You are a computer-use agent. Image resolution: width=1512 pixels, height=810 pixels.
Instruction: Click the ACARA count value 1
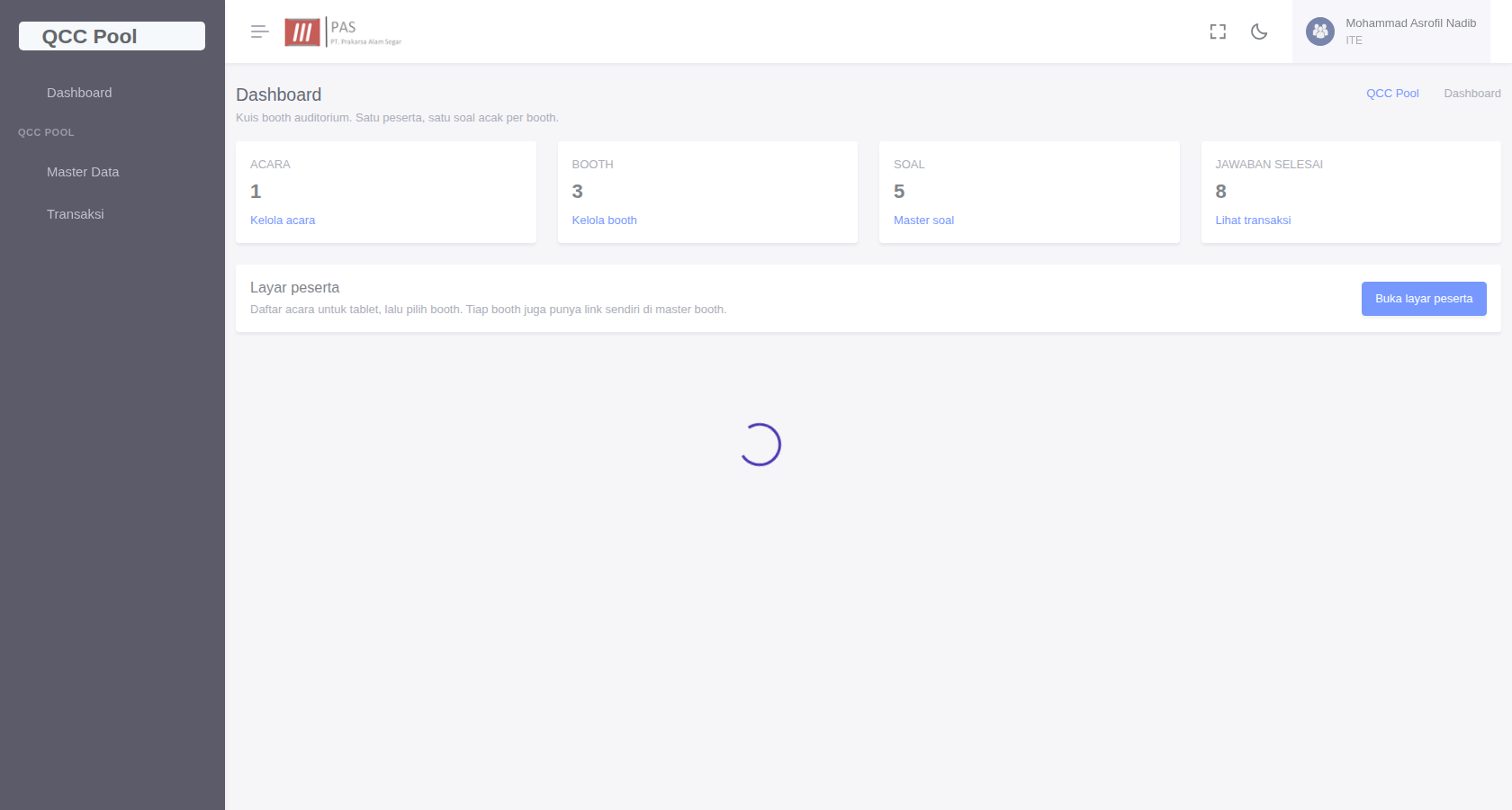(x=256, y=192)
